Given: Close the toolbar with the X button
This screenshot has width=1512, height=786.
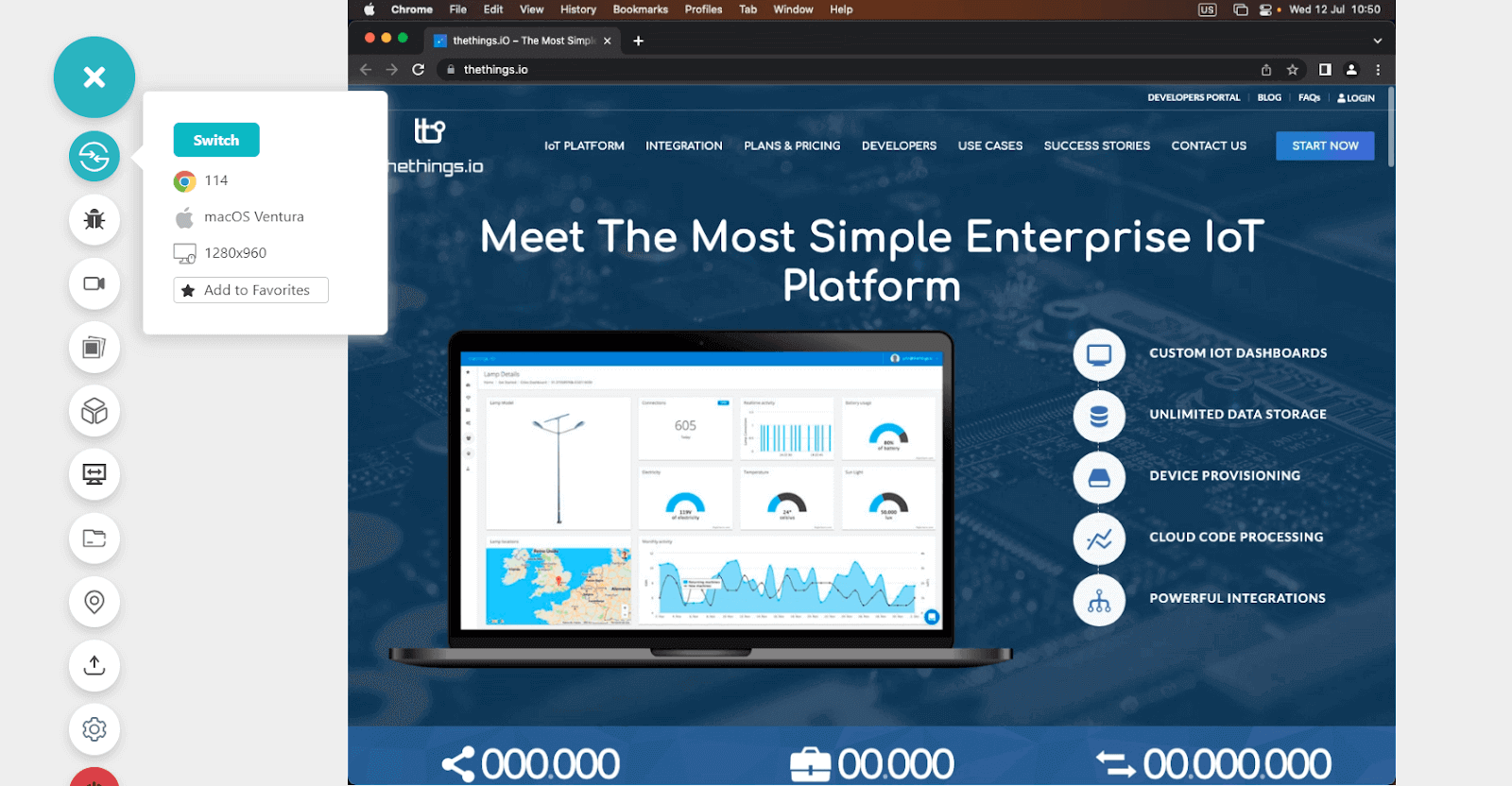Looking at the screenshot, I should pos(94,77).
